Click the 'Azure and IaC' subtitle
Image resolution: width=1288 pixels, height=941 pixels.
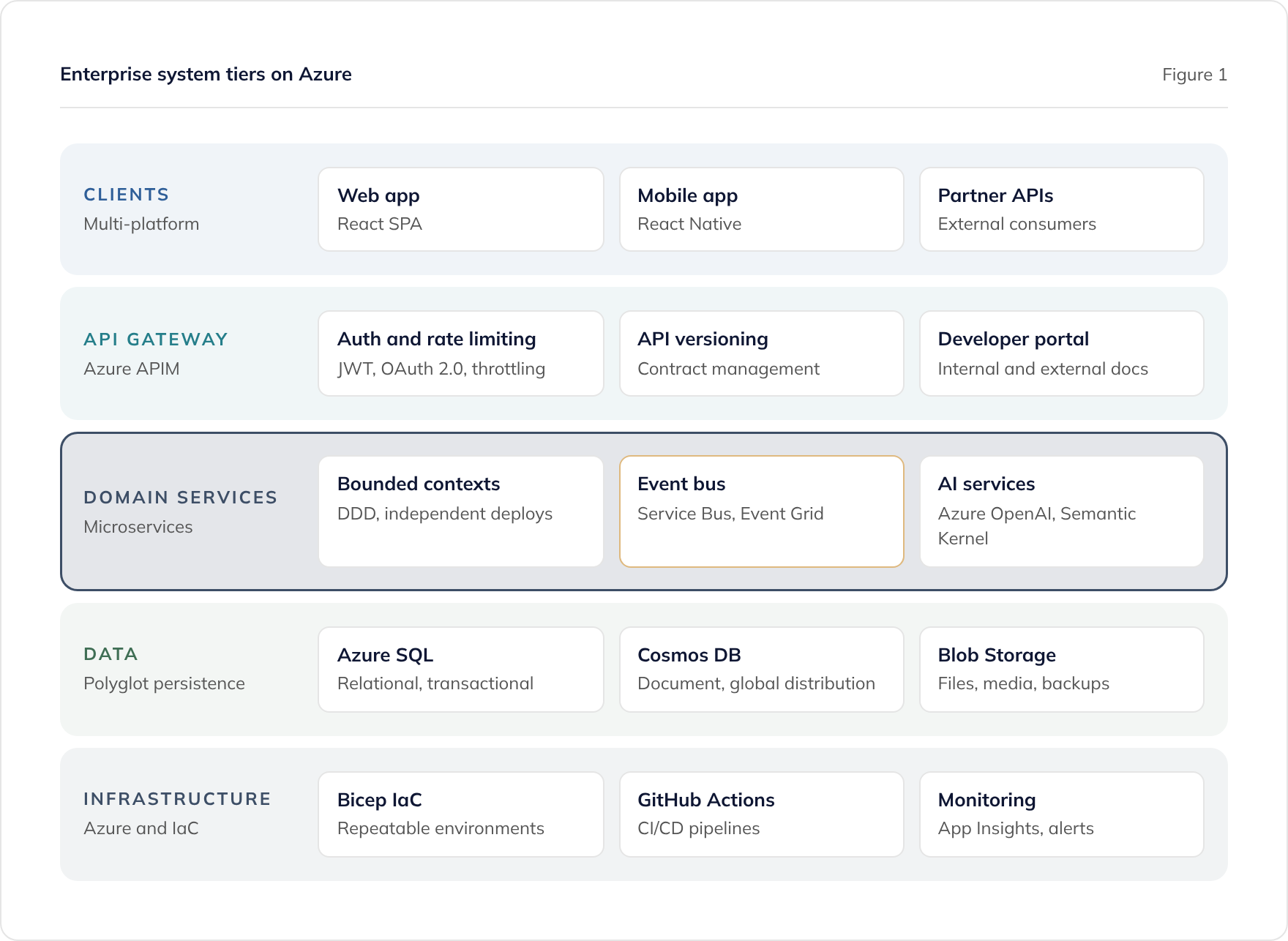coord(141,828)
